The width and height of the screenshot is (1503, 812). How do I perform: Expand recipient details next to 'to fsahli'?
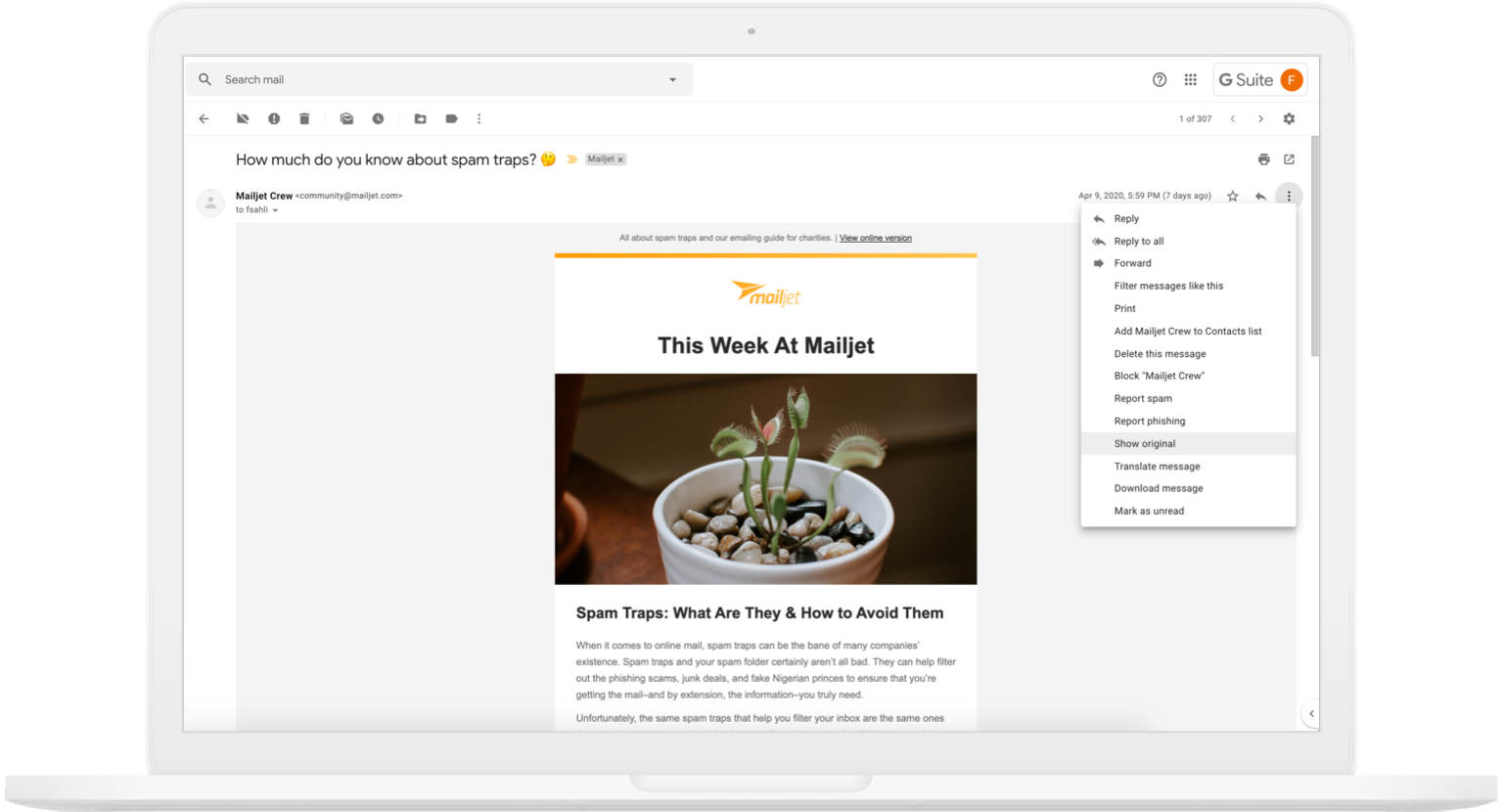275,210
